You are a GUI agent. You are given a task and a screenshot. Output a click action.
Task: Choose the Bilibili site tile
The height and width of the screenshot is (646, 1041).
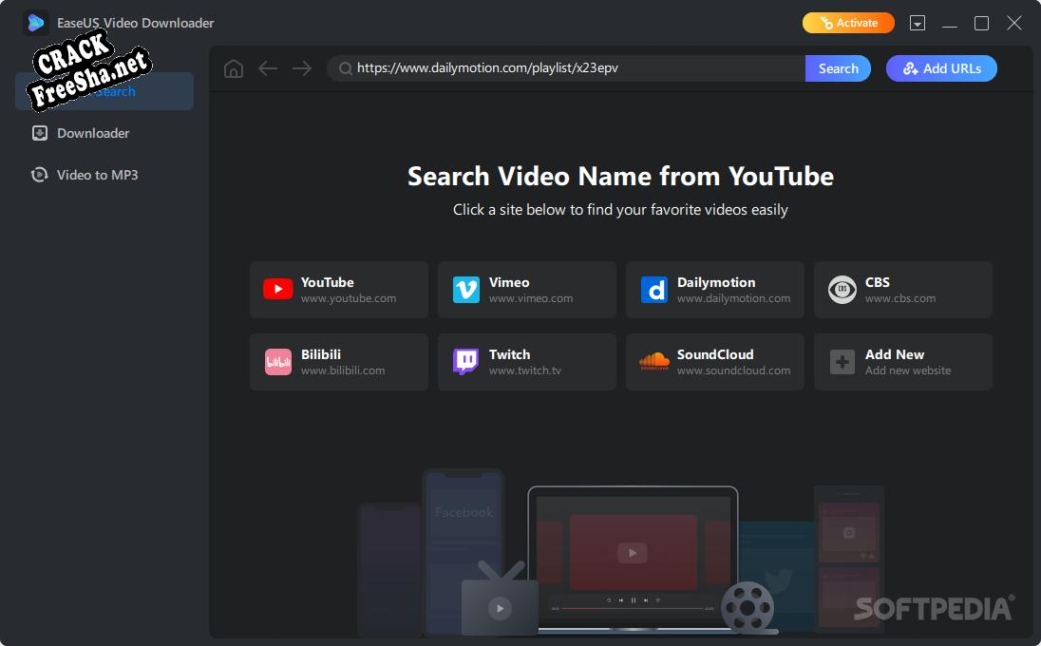pos(339,362)
